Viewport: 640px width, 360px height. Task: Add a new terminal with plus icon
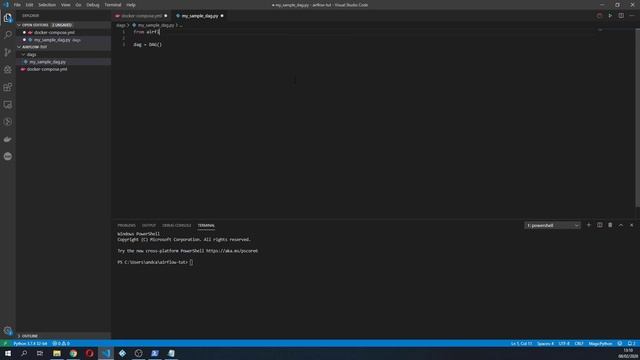[x=589, y=225]
